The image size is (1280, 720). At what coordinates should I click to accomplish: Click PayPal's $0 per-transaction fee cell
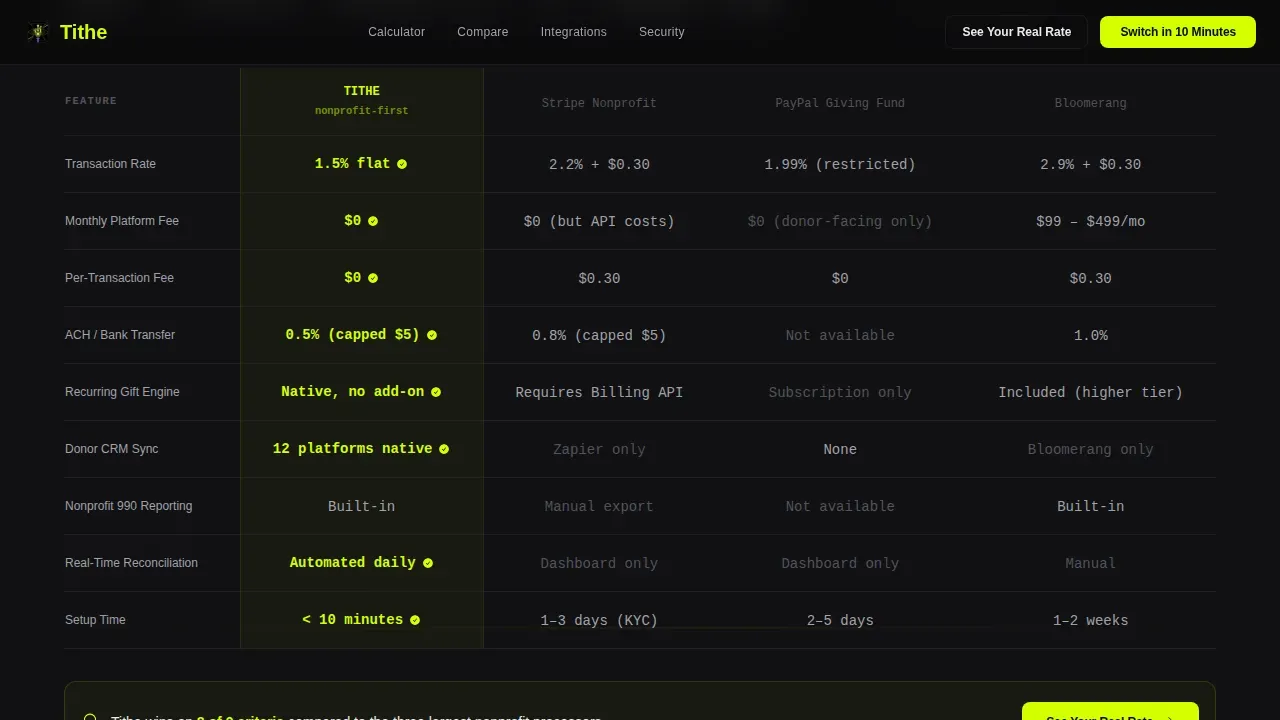click(x=840, y=279)
